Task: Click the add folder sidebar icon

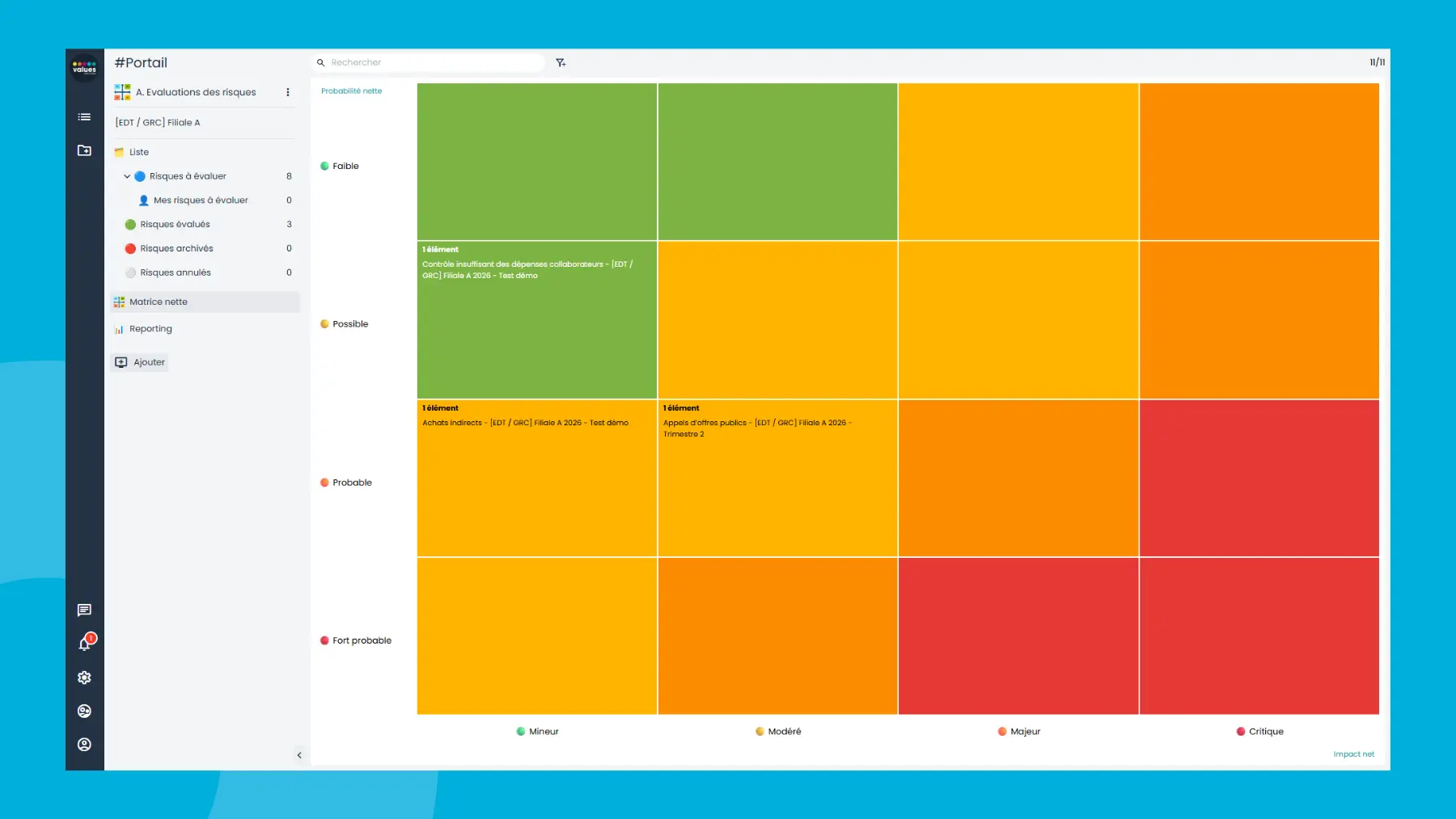Action: pyautogui.click(x=84, y=150)
